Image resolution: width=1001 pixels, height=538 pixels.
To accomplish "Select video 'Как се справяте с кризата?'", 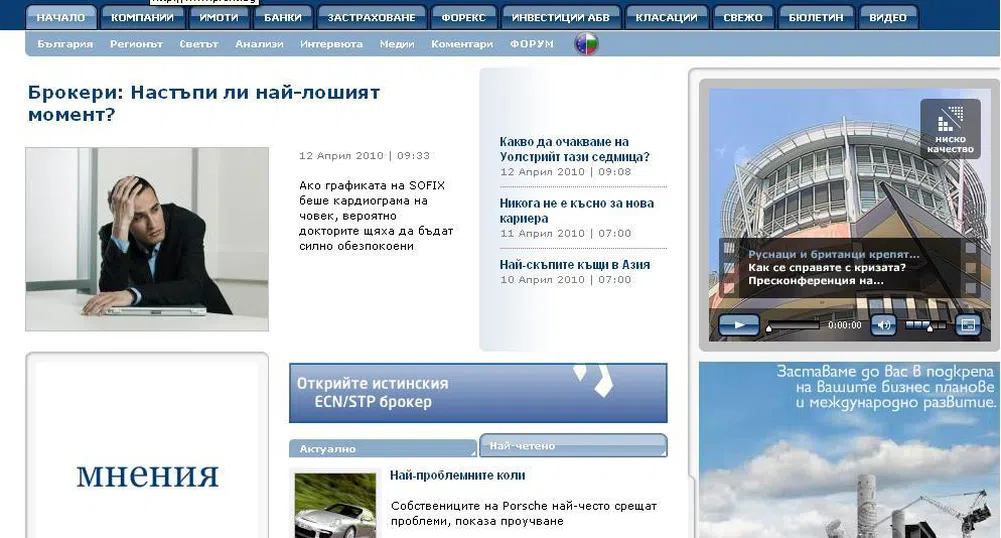I will 827,267.
